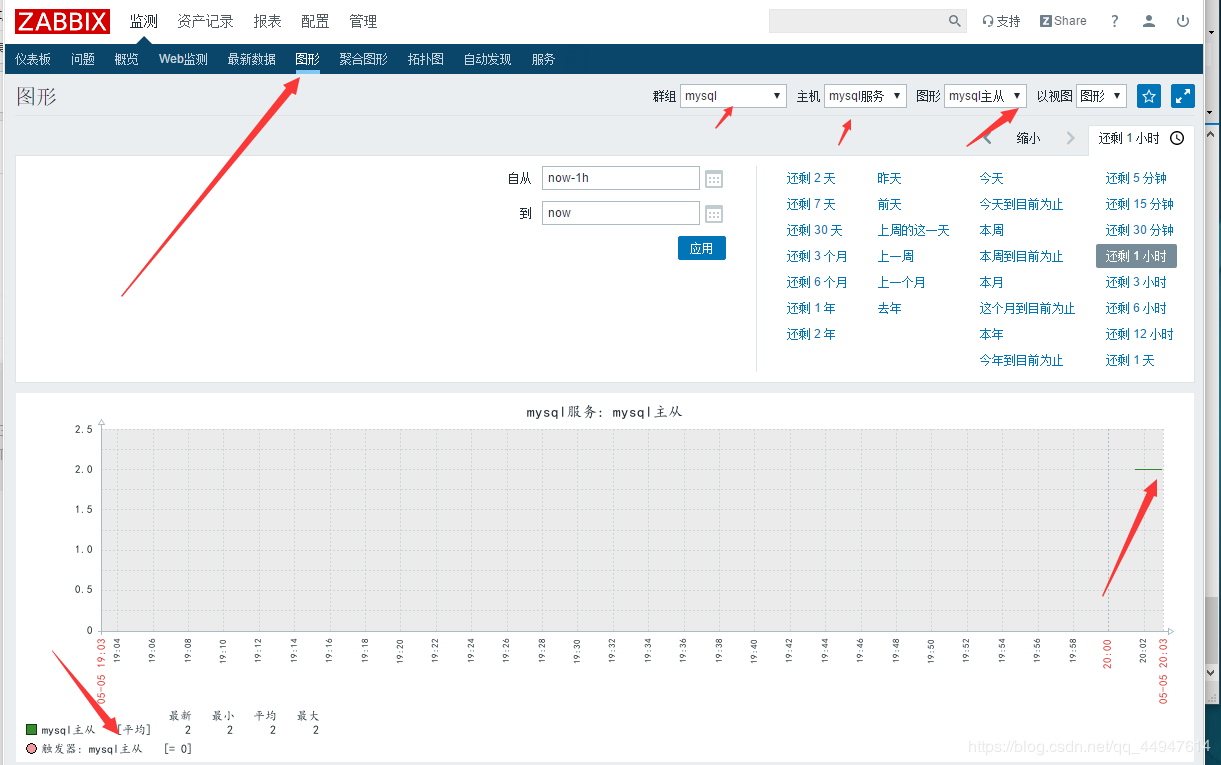Select 本周 time range
Image resolution: width=1221 pixels, height=765 pixels.
991,230
